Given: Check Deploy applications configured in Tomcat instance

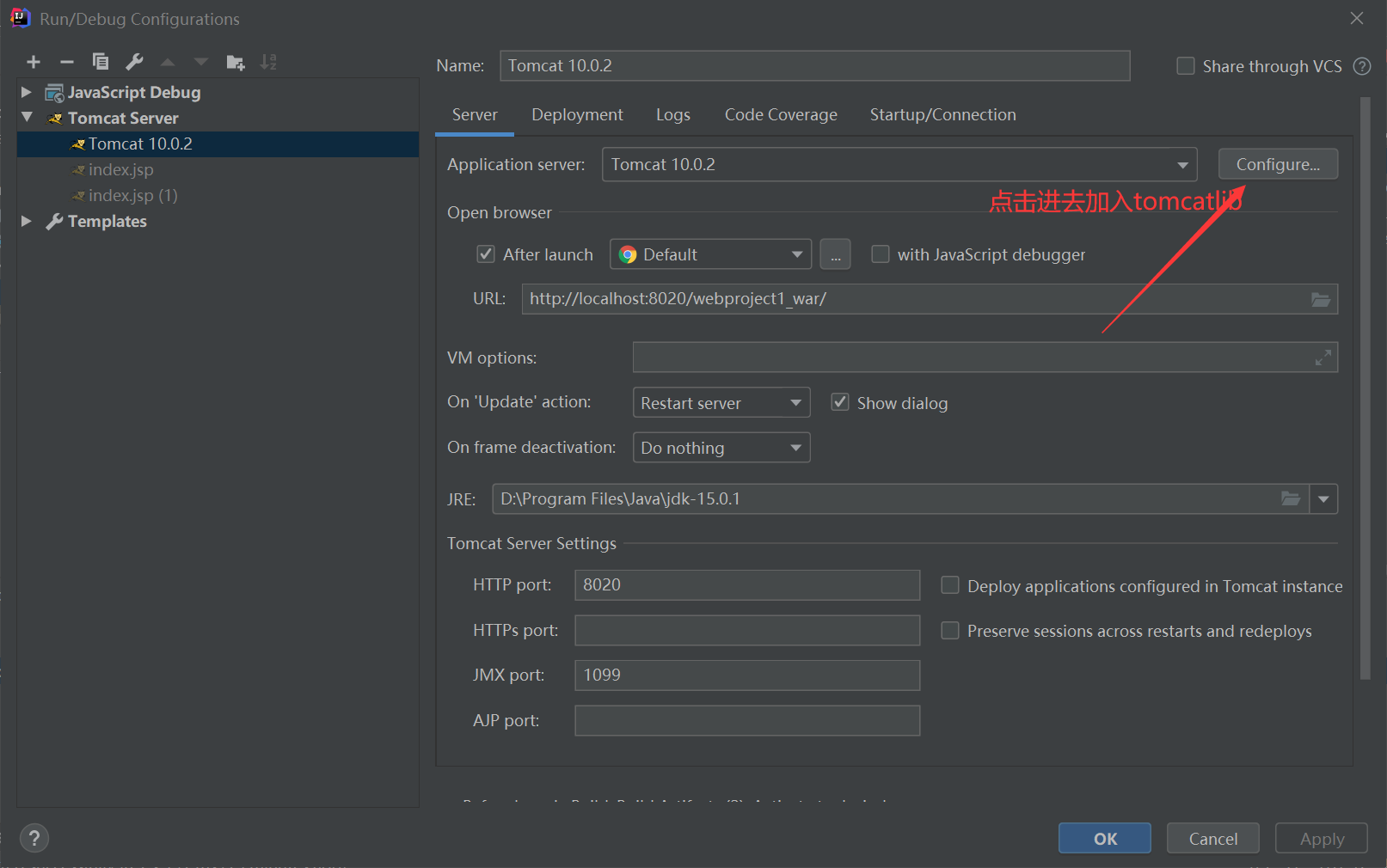Looking at the screenshot, I should point(949,584).
